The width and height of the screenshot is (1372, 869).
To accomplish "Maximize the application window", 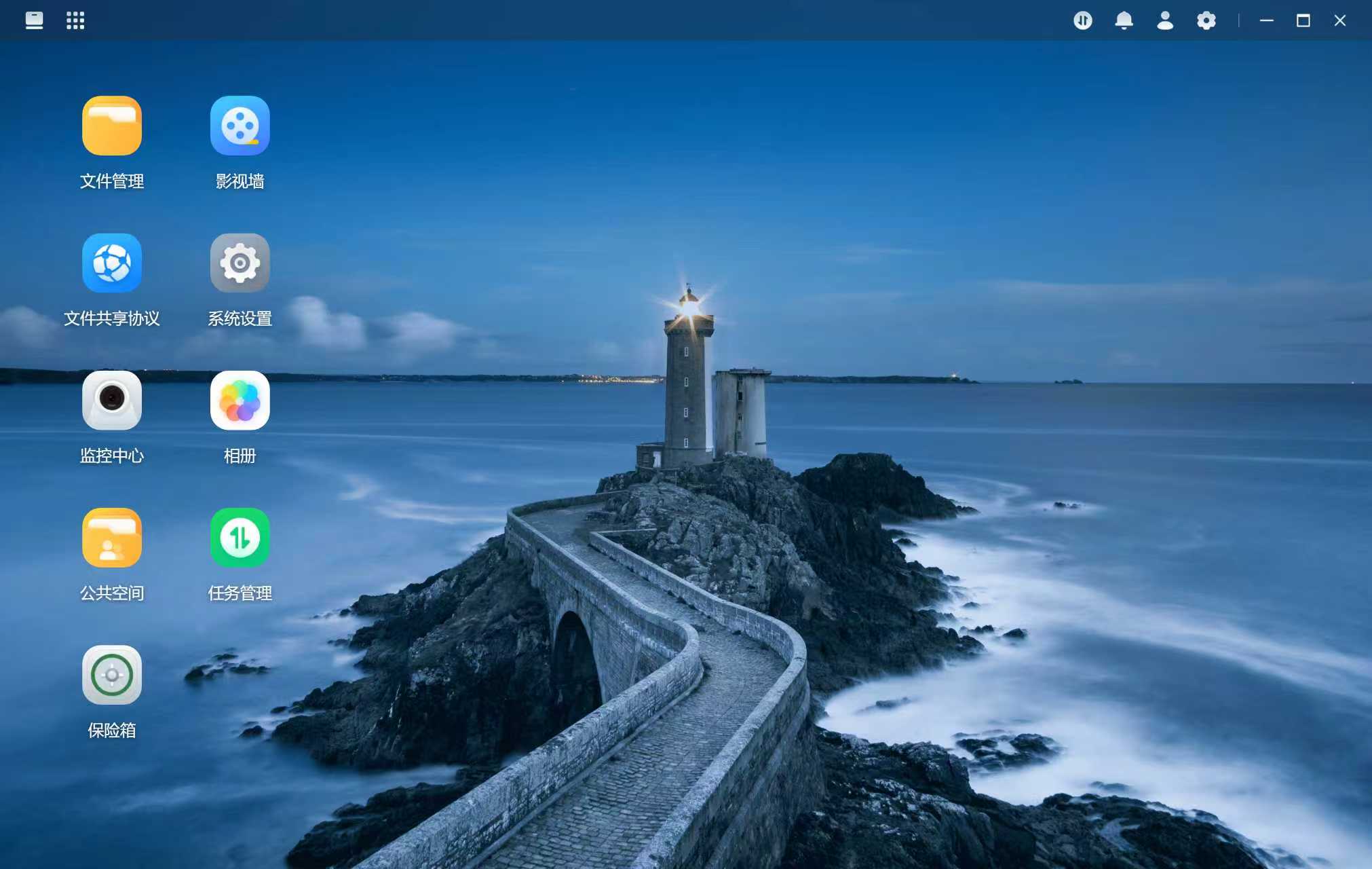I will click(x=1303, y=20).
